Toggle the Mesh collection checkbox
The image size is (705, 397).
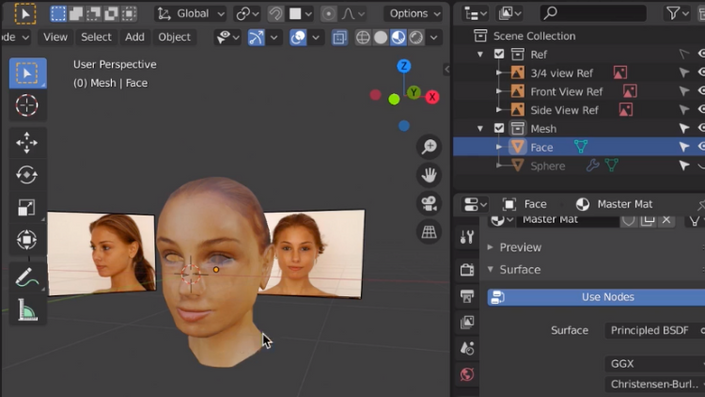pyautogui.click(x=499, y=128)
